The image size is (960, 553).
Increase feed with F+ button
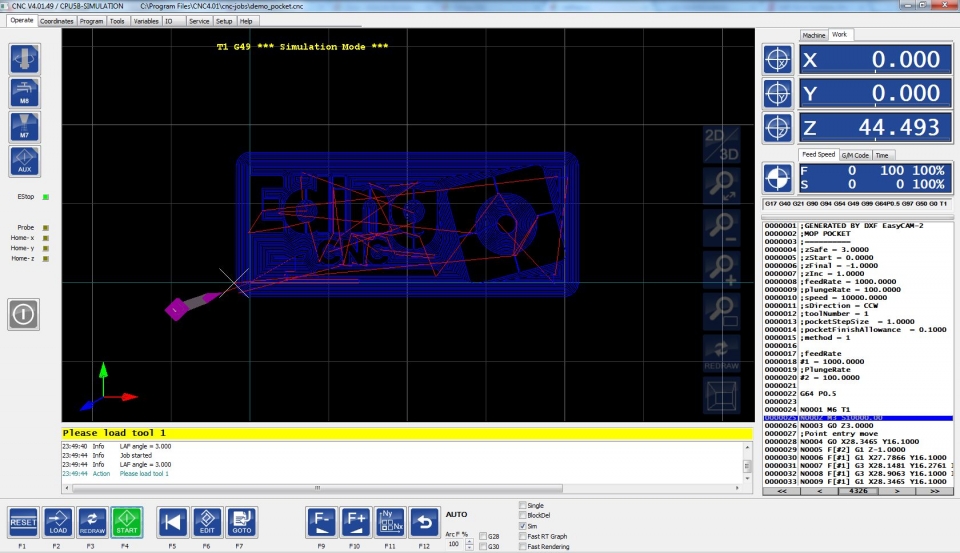tap(356, 522)
